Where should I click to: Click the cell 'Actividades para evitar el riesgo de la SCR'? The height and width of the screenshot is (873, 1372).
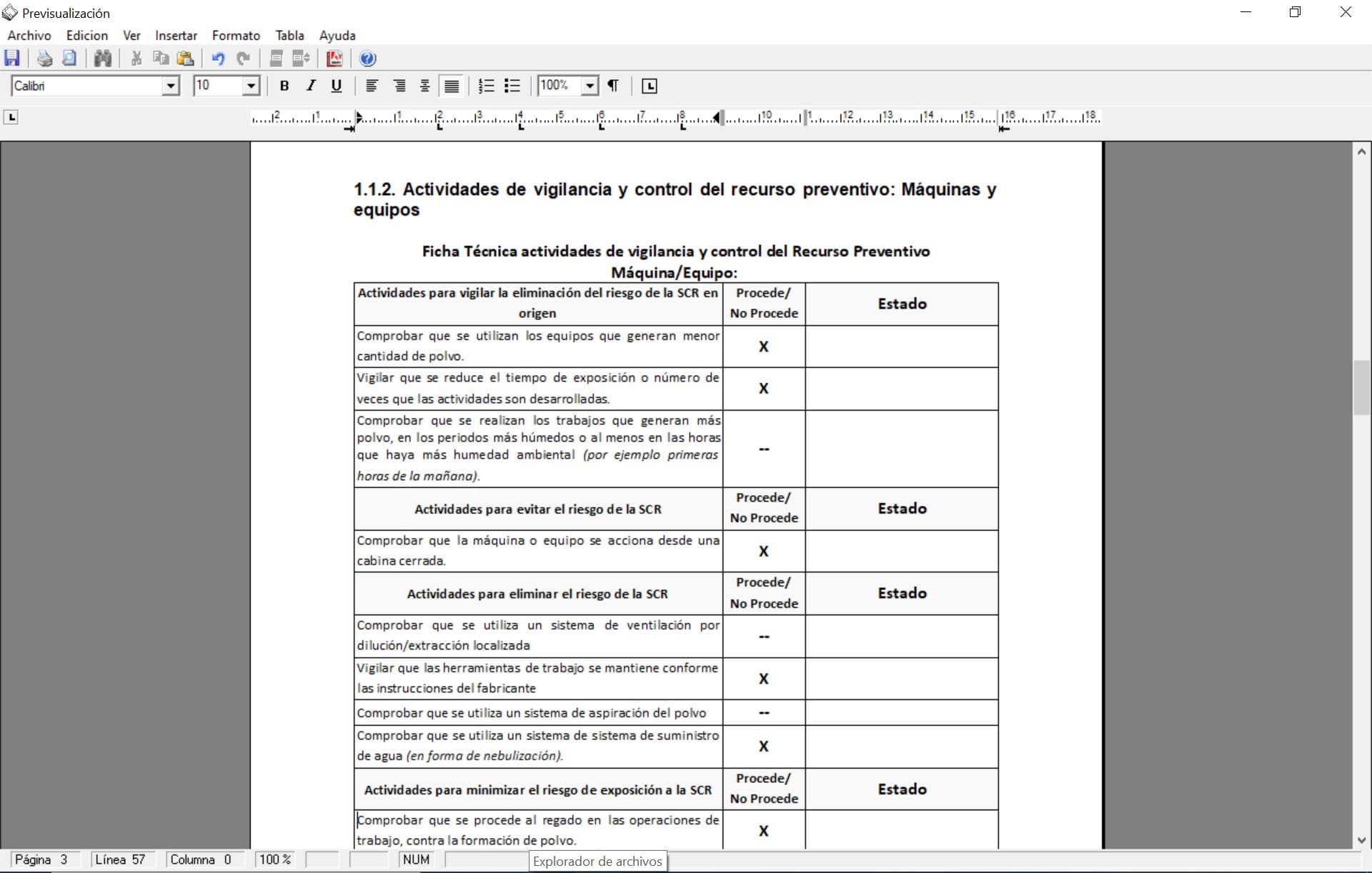click(x=538, y=509)
